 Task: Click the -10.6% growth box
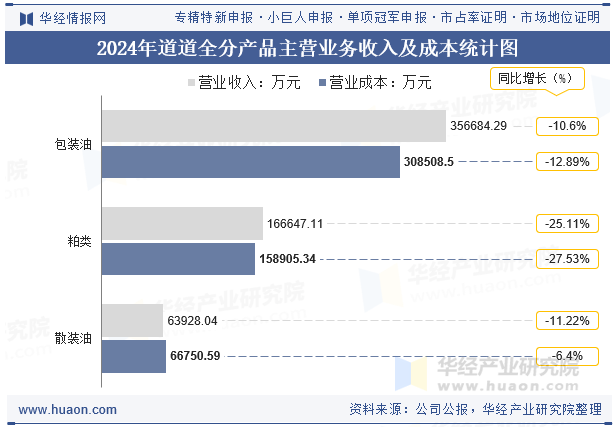[x=567, y=126]
